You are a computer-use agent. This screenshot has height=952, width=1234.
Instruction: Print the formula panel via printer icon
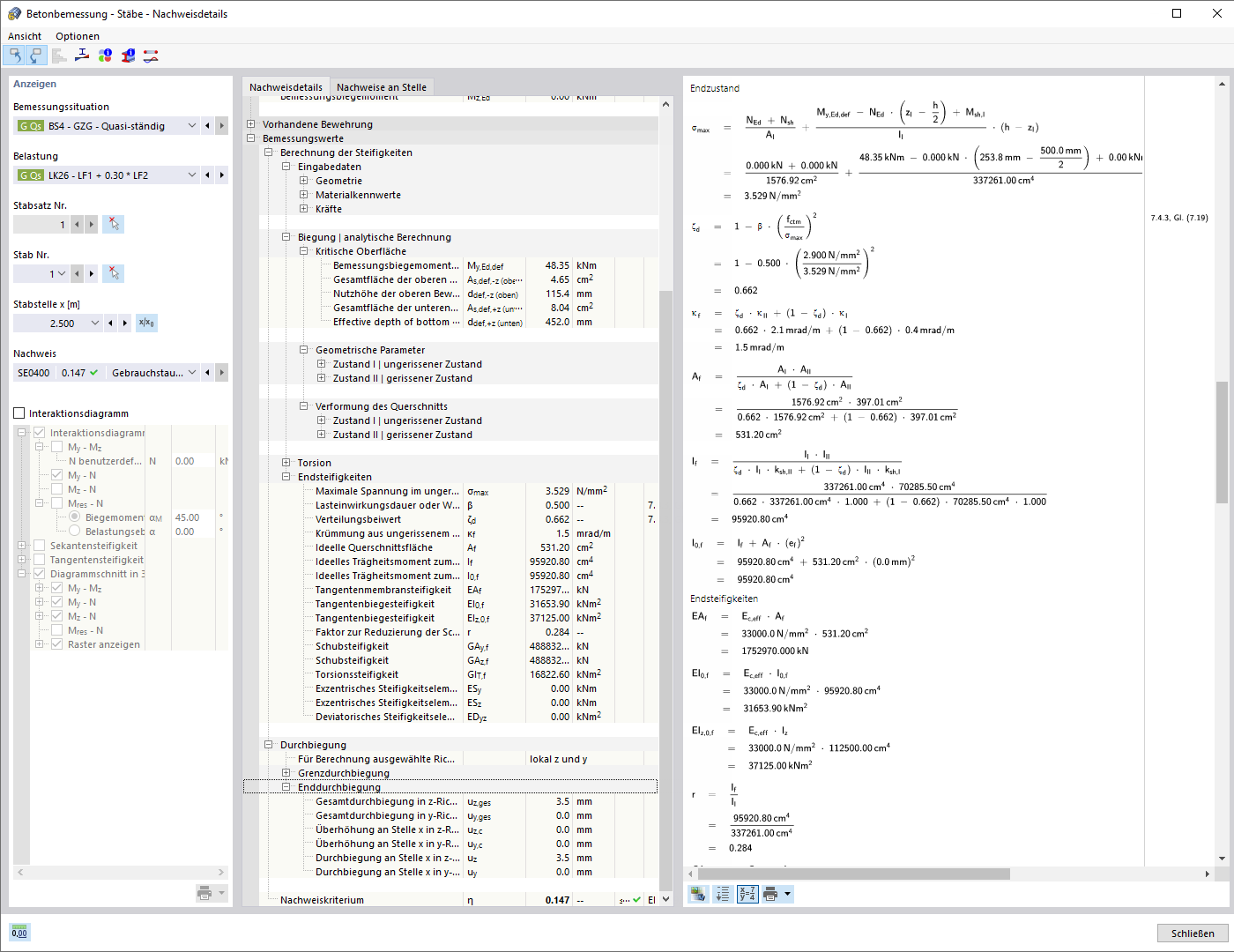click(x=770, y=894)
